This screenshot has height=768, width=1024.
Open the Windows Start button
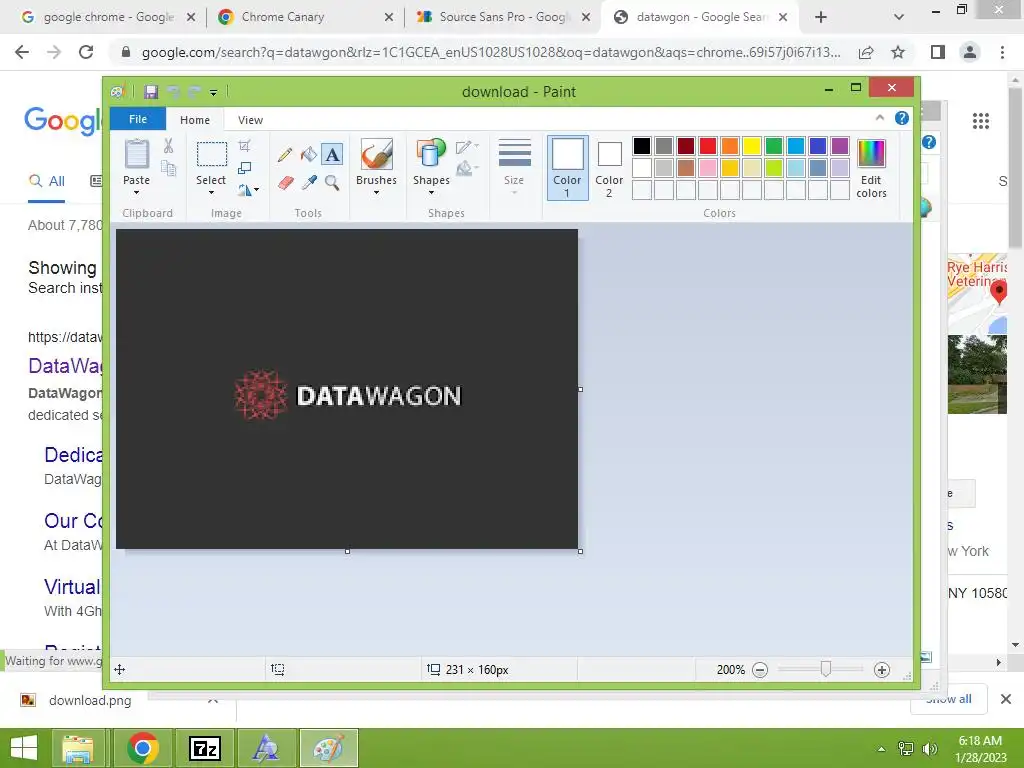[24, 748]
